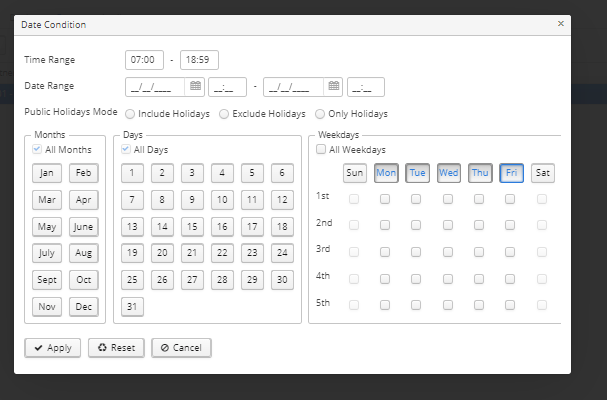Select the Mar month button
This screenshot has height=400, width=607.
47,200
